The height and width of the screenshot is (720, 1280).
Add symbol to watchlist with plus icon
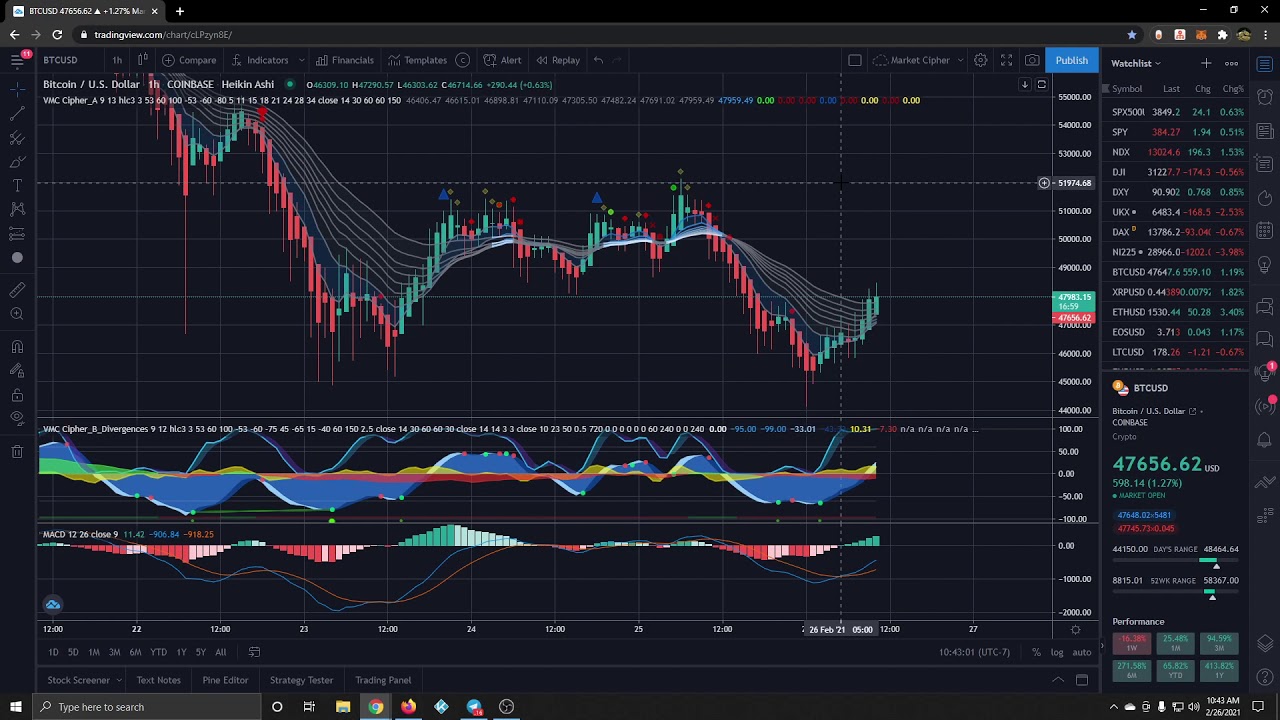pos(1206,63)
